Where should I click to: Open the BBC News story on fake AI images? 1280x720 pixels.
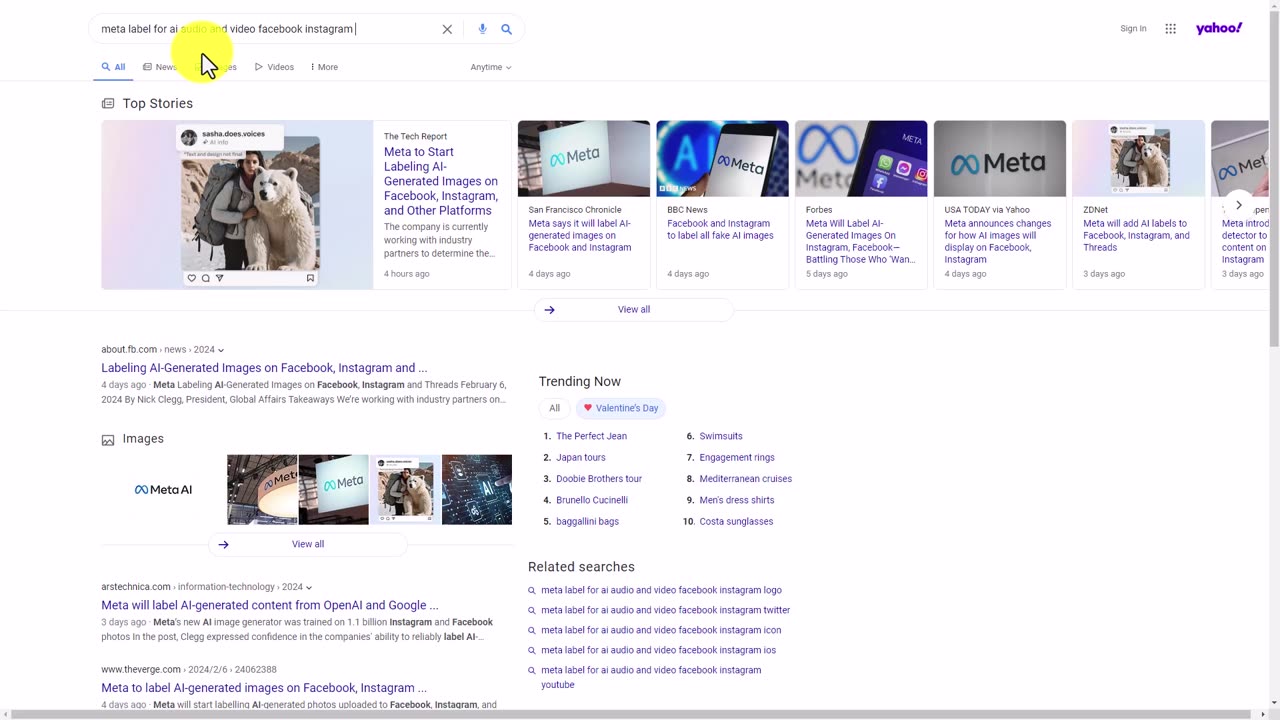720,230
